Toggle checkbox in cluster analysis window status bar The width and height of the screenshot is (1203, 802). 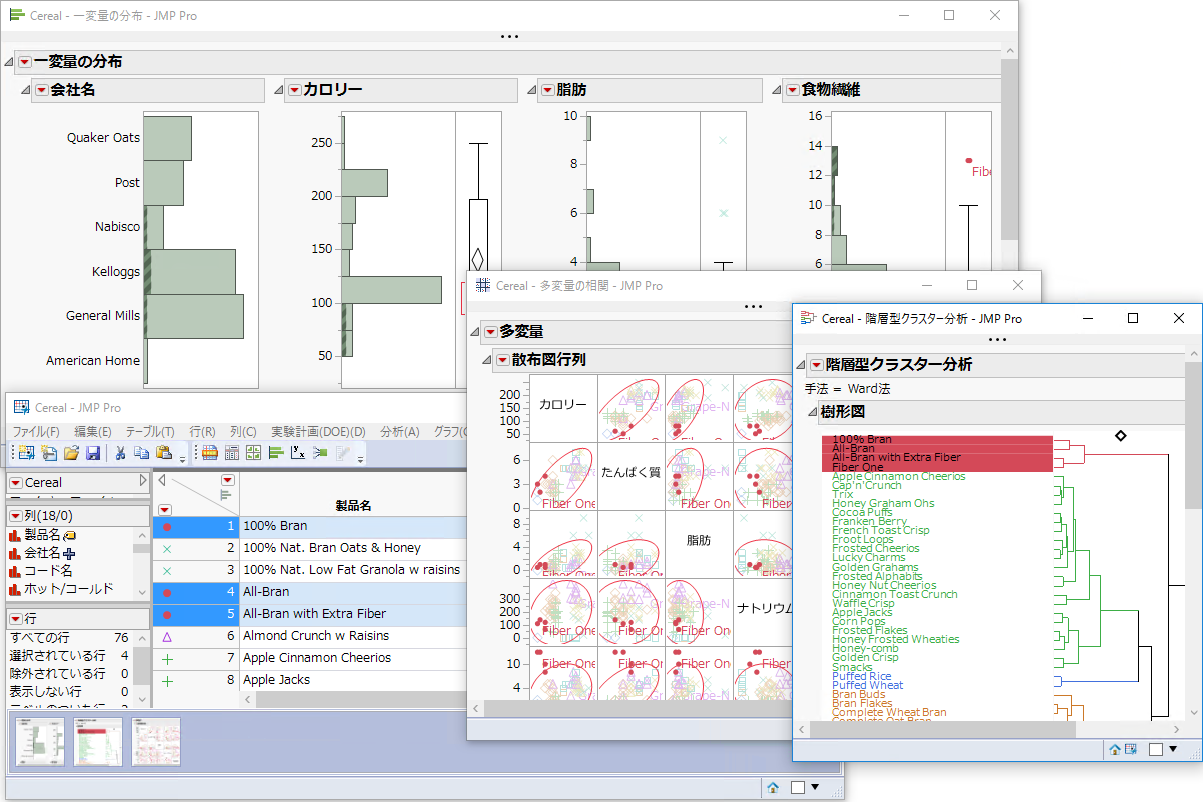tap(1156, 749)
